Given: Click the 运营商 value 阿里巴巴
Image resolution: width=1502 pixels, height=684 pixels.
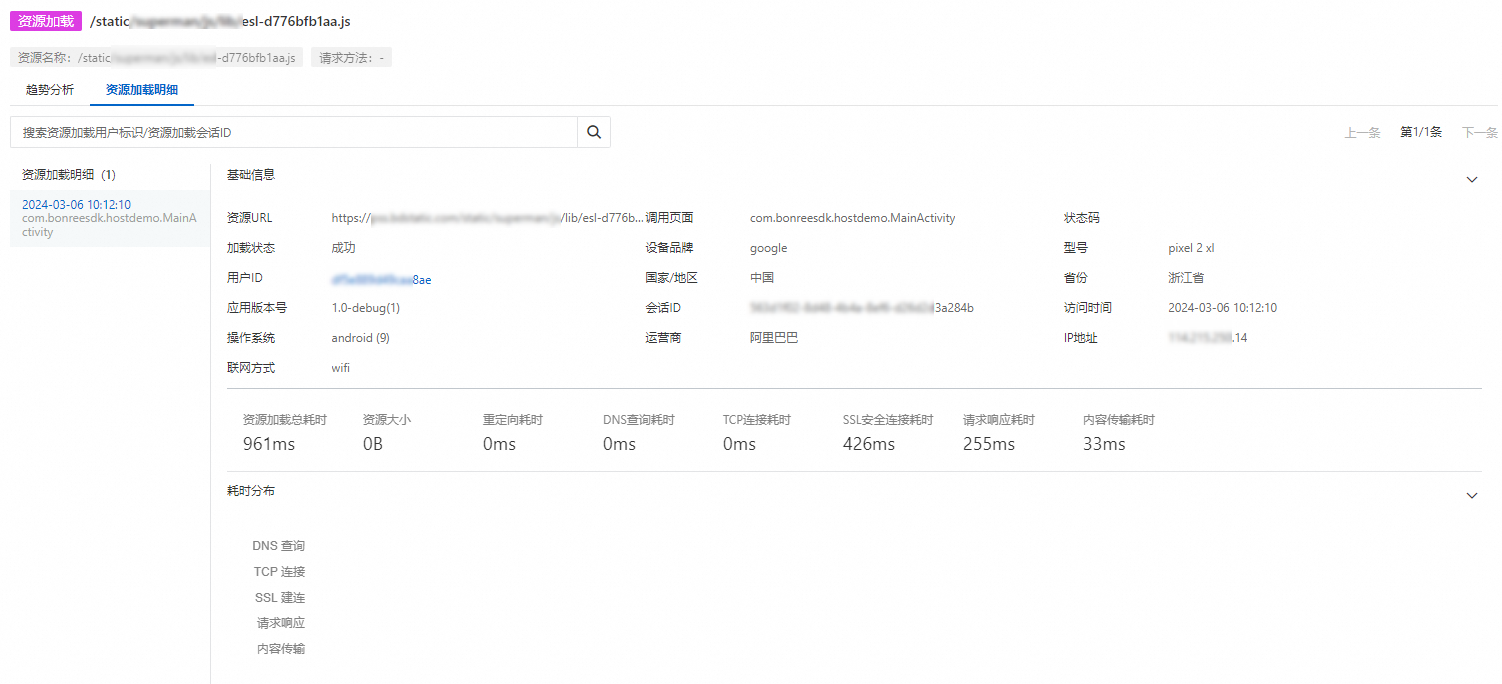Looking at the screenshot, I should point(774,338).
